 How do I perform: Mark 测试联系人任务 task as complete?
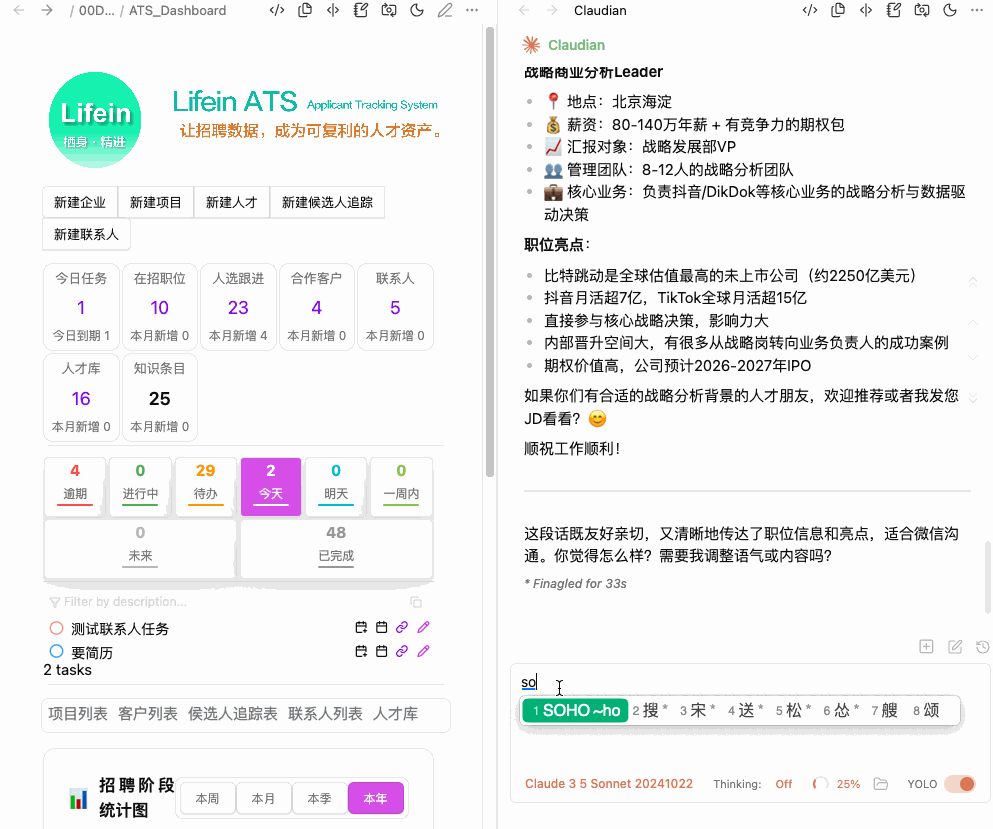point(56,628)
